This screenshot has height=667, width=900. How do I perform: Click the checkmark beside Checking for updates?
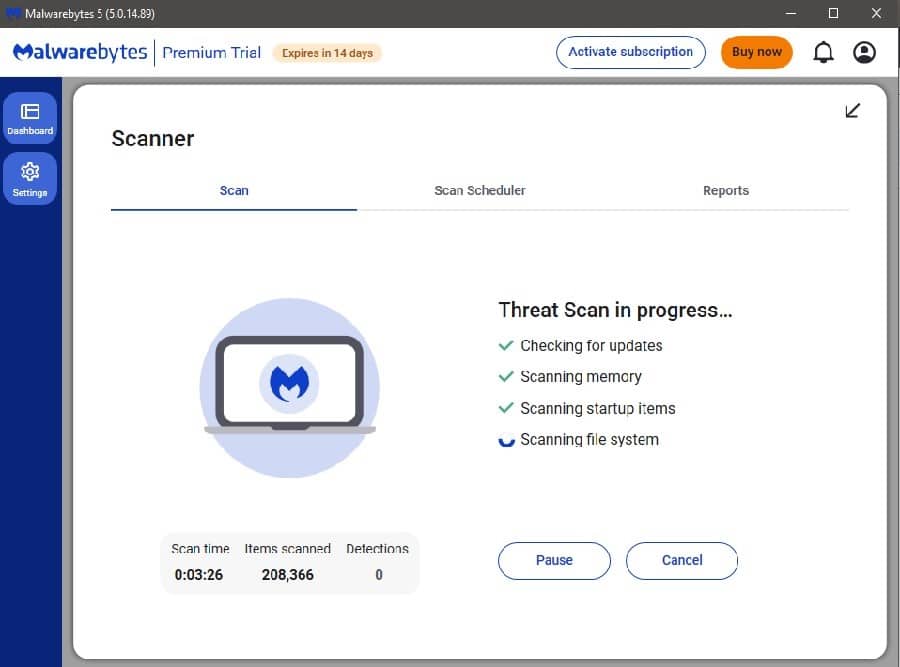[x=506, y=346]
